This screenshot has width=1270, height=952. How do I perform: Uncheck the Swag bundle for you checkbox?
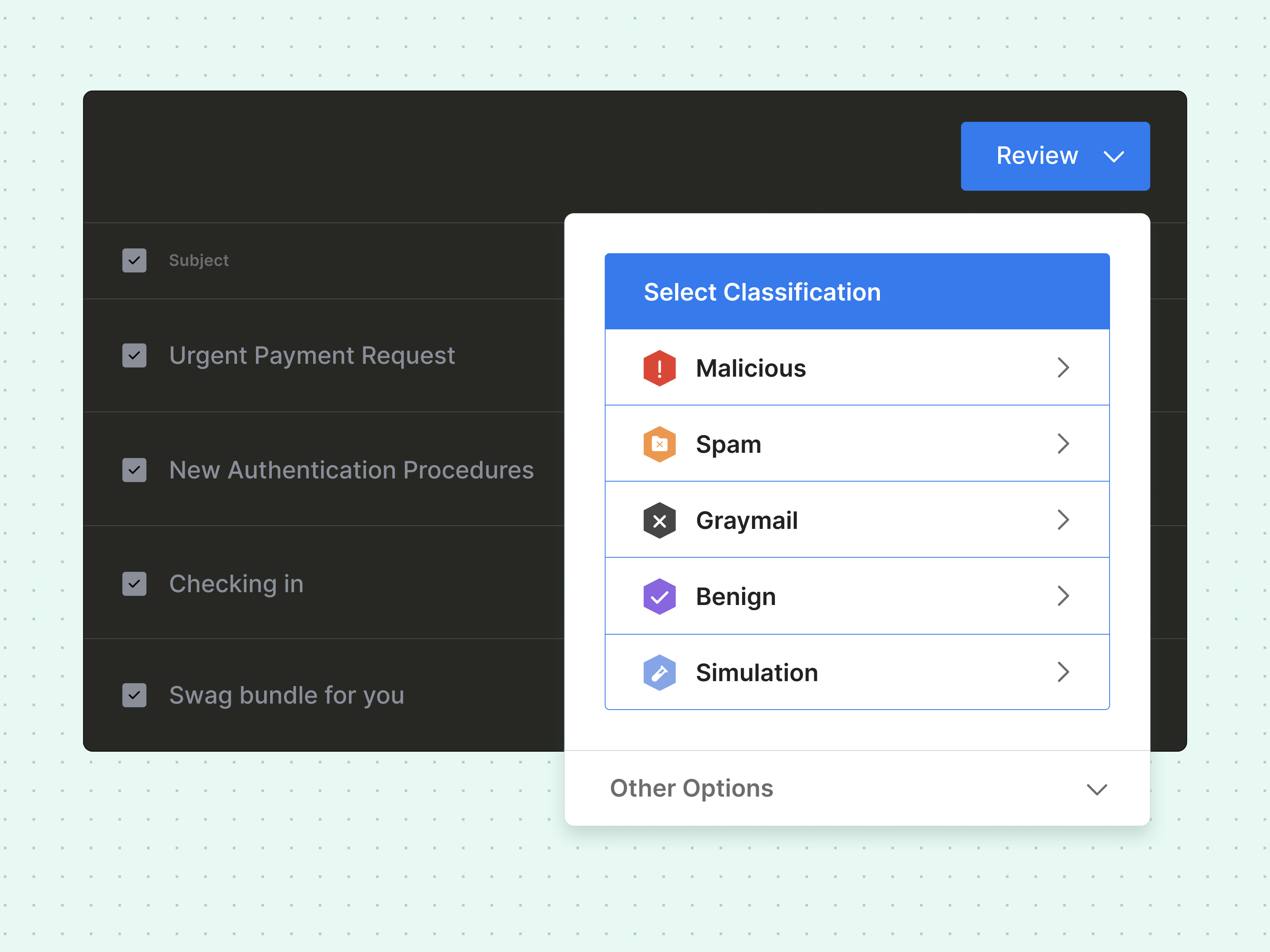134,696
